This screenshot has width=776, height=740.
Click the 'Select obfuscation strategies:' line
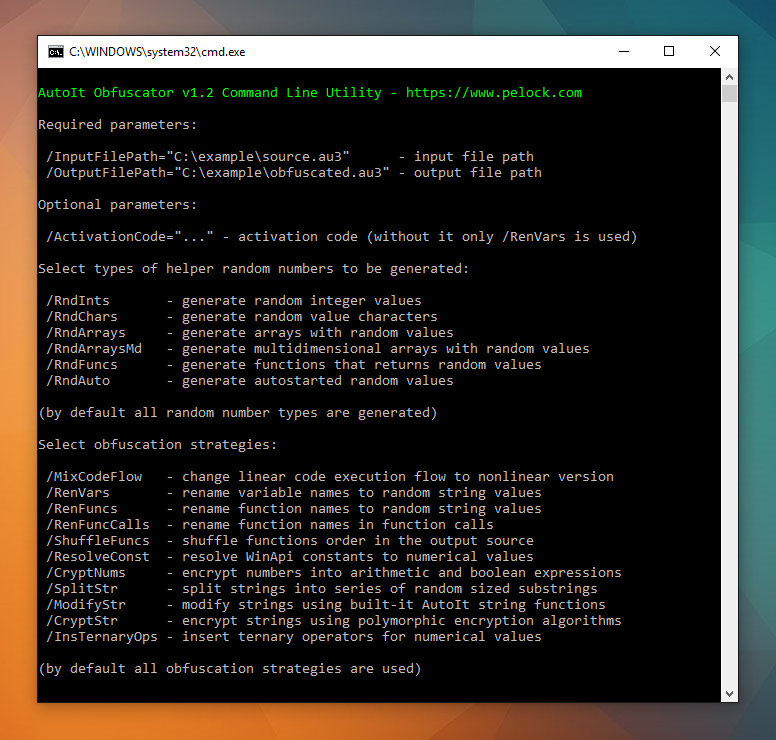(x=157, y=444)
